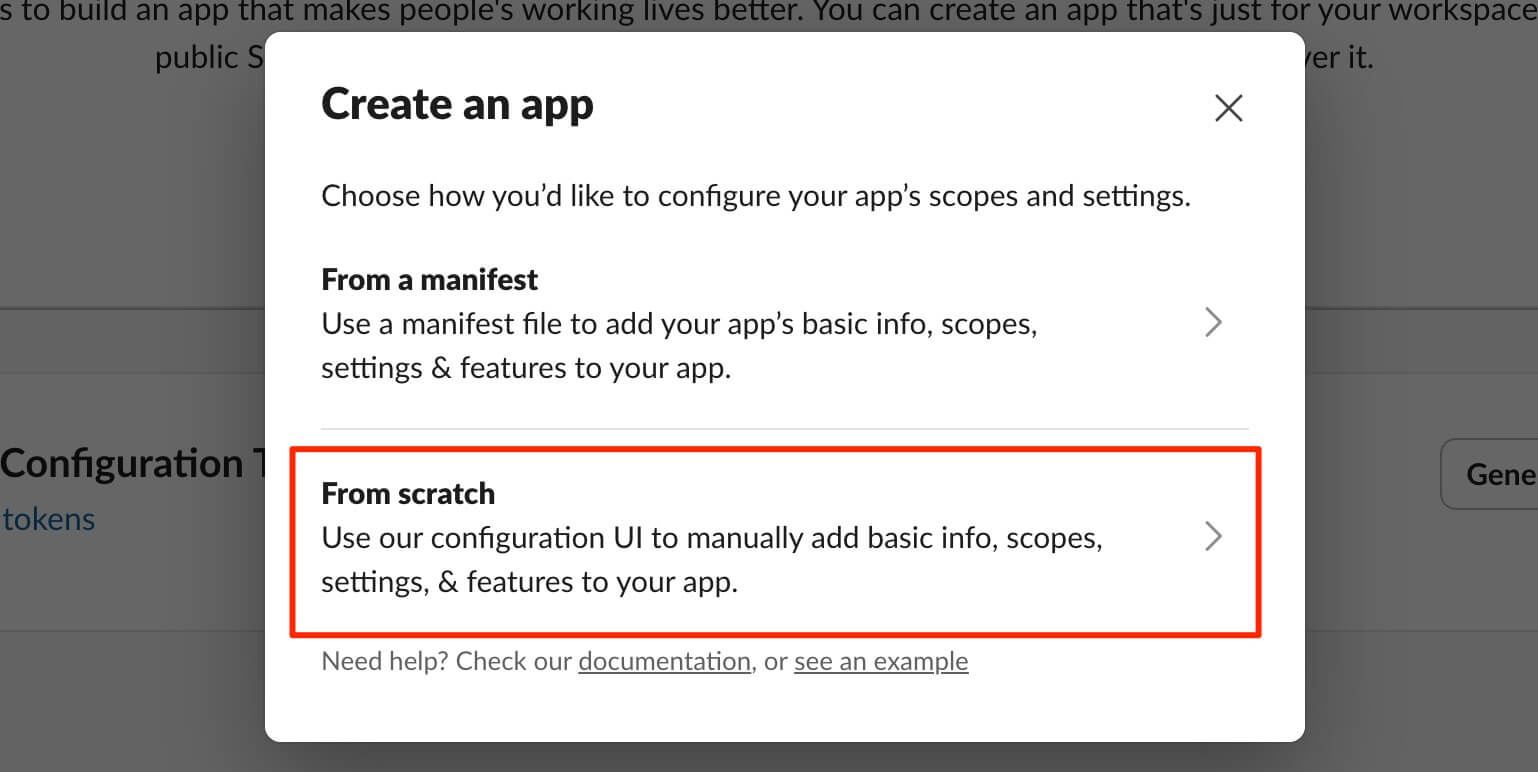Close the Create an app dialog
The image size is (1538, 772).
click(1228, 108)
